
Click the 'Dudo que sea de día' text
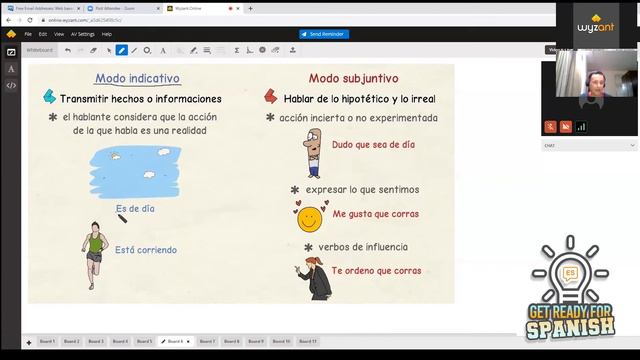coord(373,144)
